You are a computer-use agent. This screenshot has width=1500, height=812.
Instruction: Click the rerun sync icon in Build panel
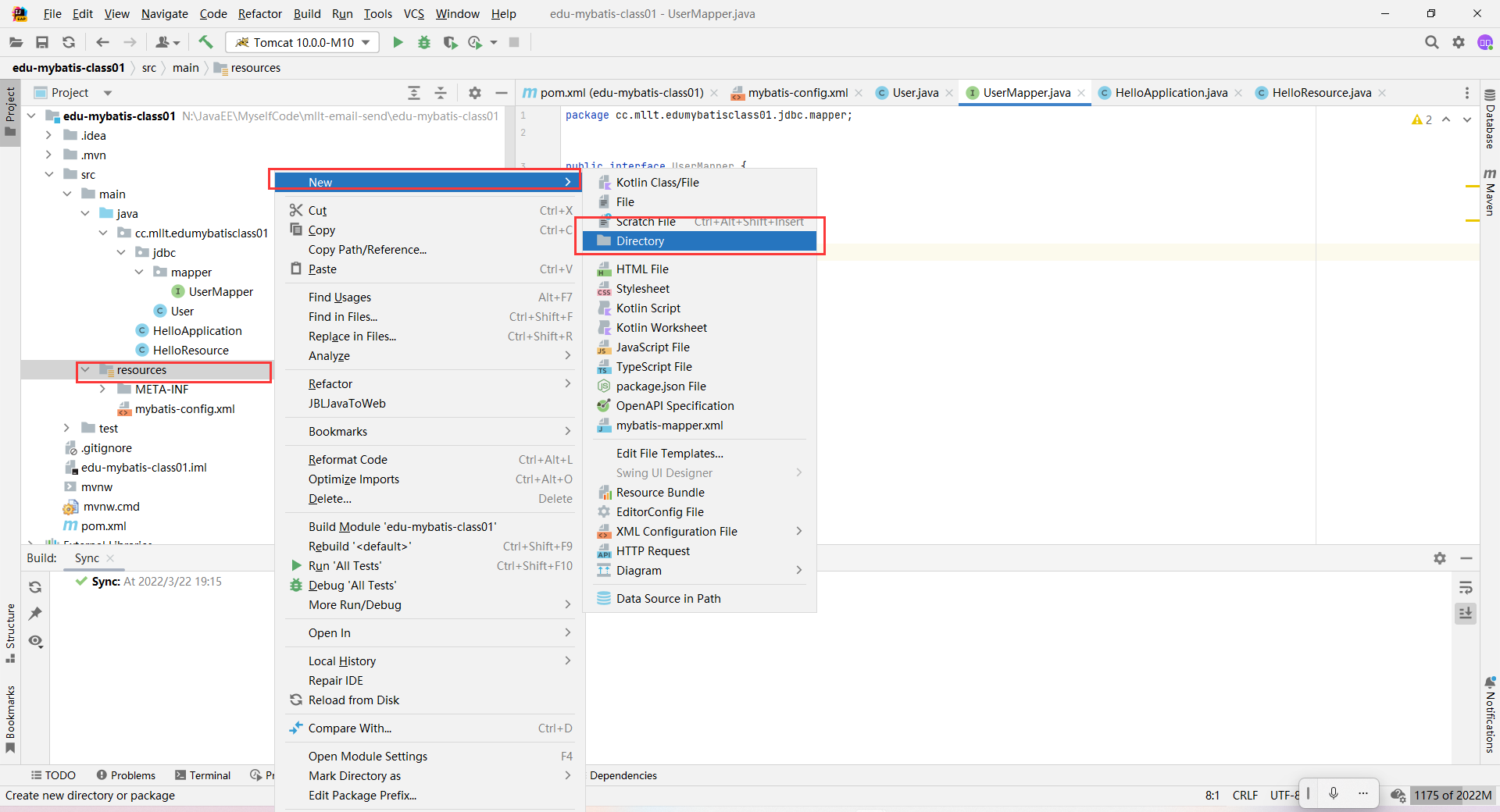click(x=35, y=587)
